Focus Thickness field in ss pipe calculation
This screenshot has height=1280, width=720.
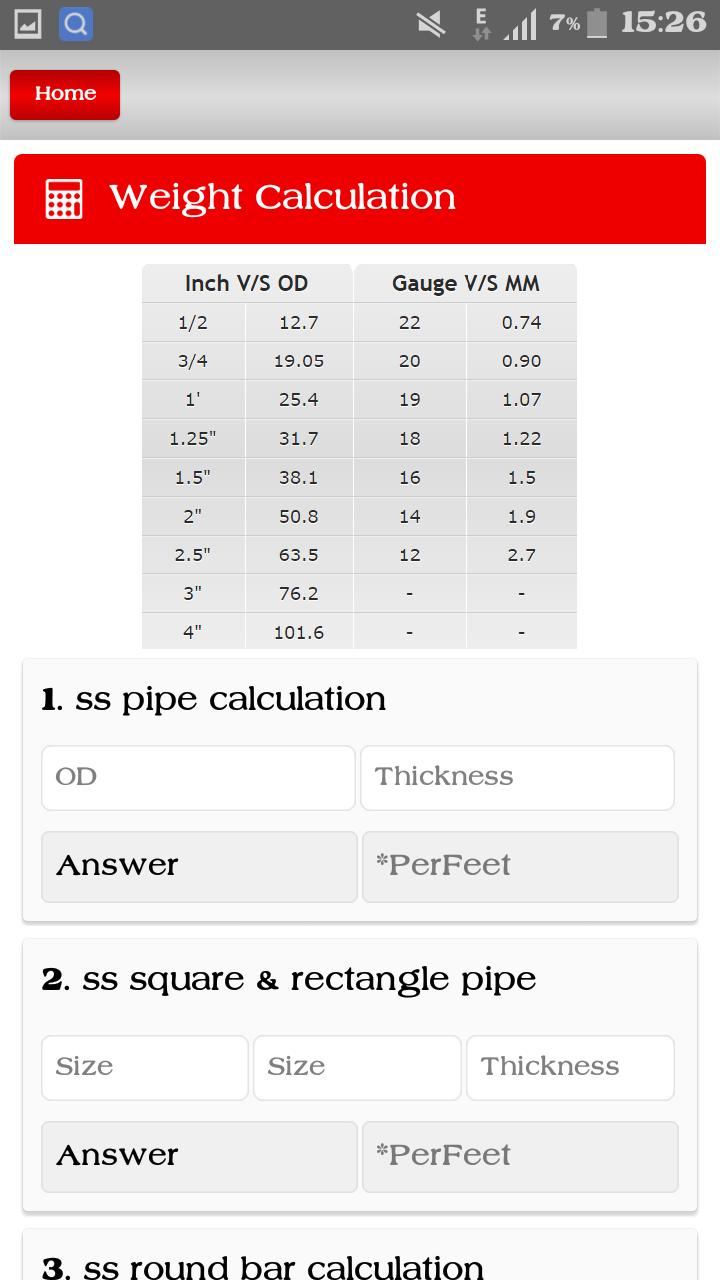click(517, 777)
